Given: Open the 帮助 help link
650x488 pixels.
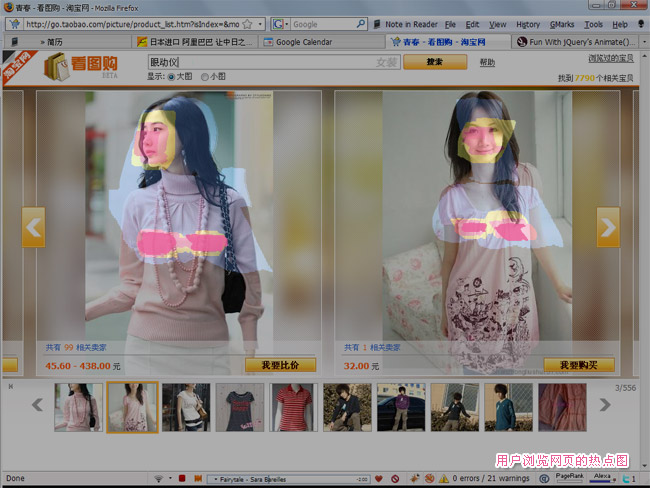Looking at the screenshot, I should tap(487, 62).
